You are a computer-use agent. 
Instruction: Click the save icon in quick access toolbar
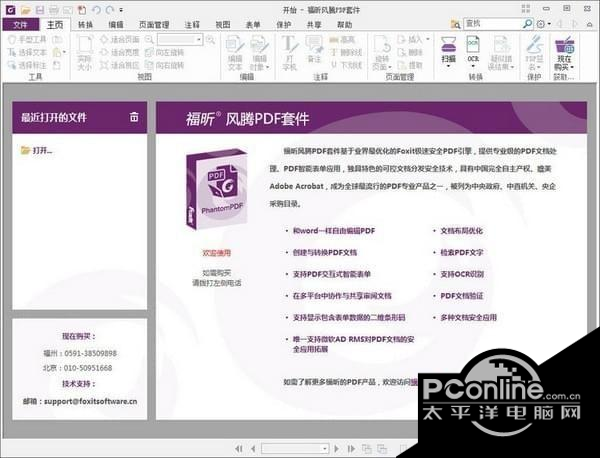click(40, 9)
